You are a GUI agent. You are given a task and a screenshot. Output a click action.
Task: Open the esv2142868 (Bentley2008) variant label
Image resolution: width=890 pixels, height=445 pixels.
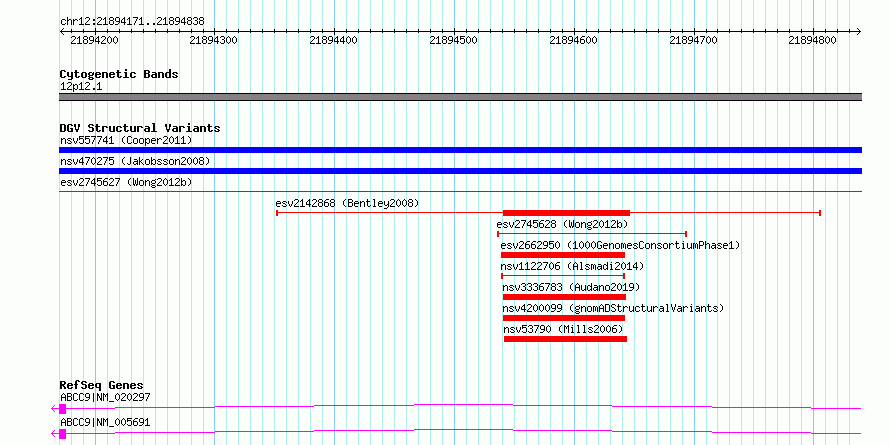coord(347,203)
